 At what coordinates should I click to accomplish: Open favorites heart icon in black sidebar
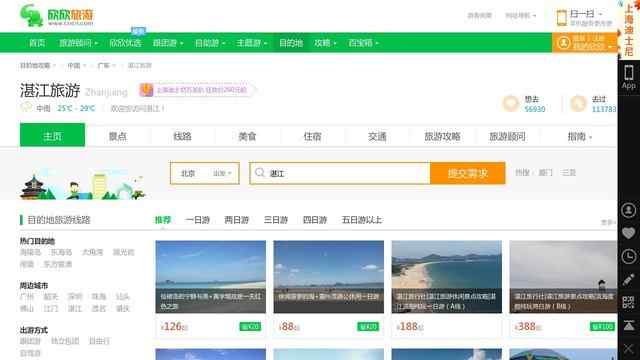pos(629,233)
